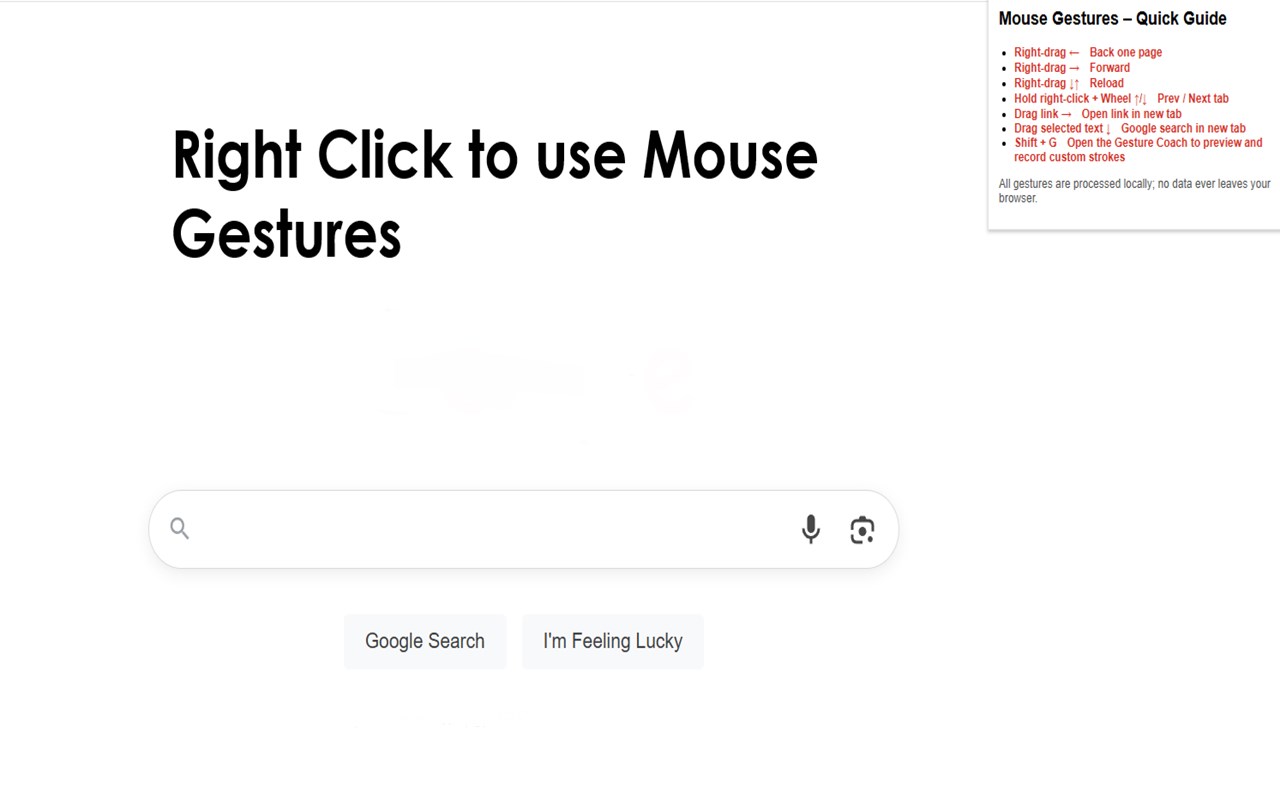Click the Shift + G Gesture Coach entry
The width and height of the screenshot is (1280, 800).
click(x=1138, y=143)
